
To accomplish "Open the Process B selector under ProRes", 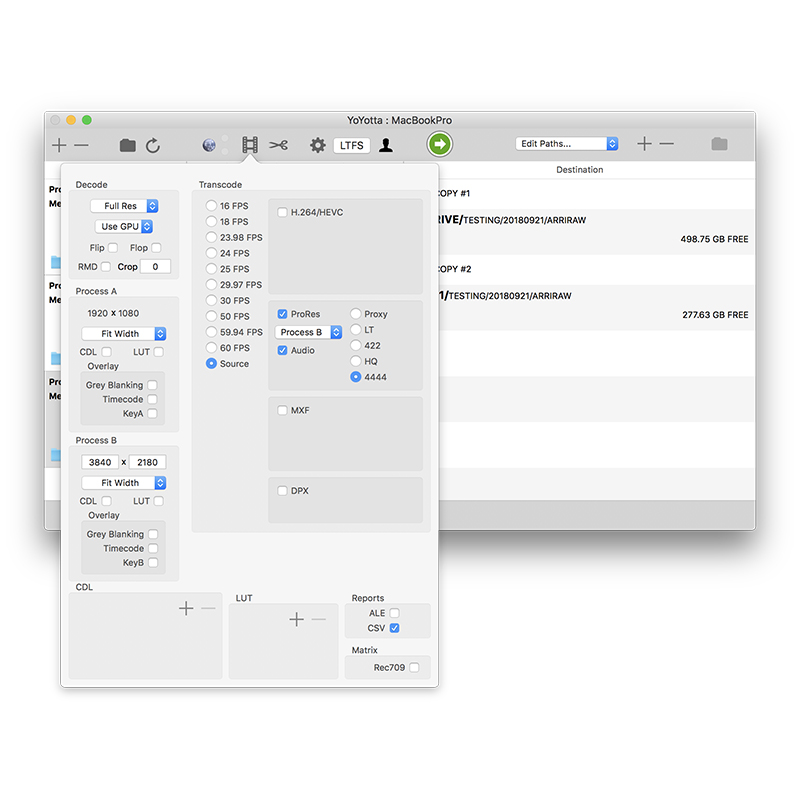I will click(x=308, y=332).
